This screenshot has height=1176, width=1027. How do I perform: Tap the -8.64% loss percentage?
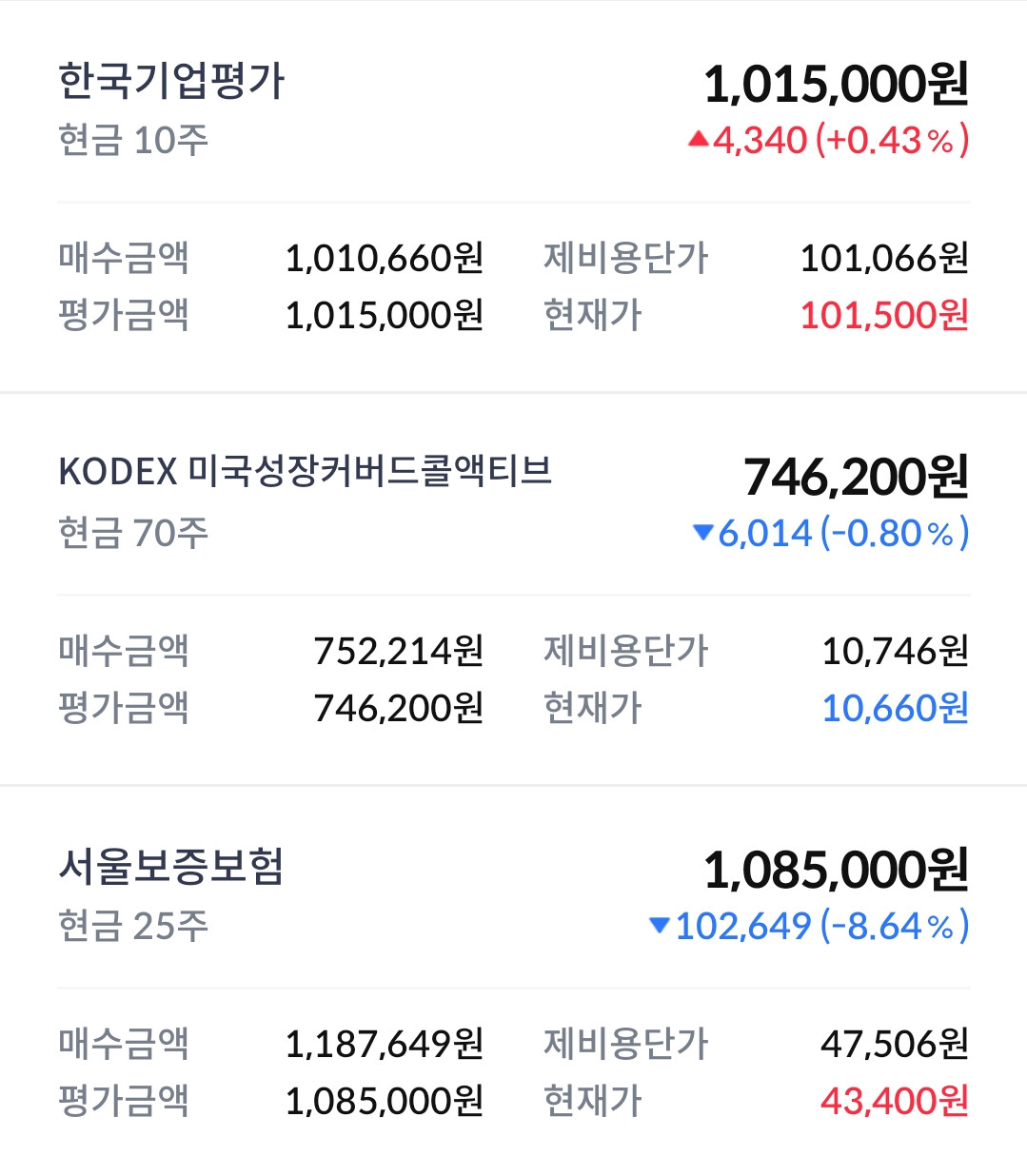[894, 926]
